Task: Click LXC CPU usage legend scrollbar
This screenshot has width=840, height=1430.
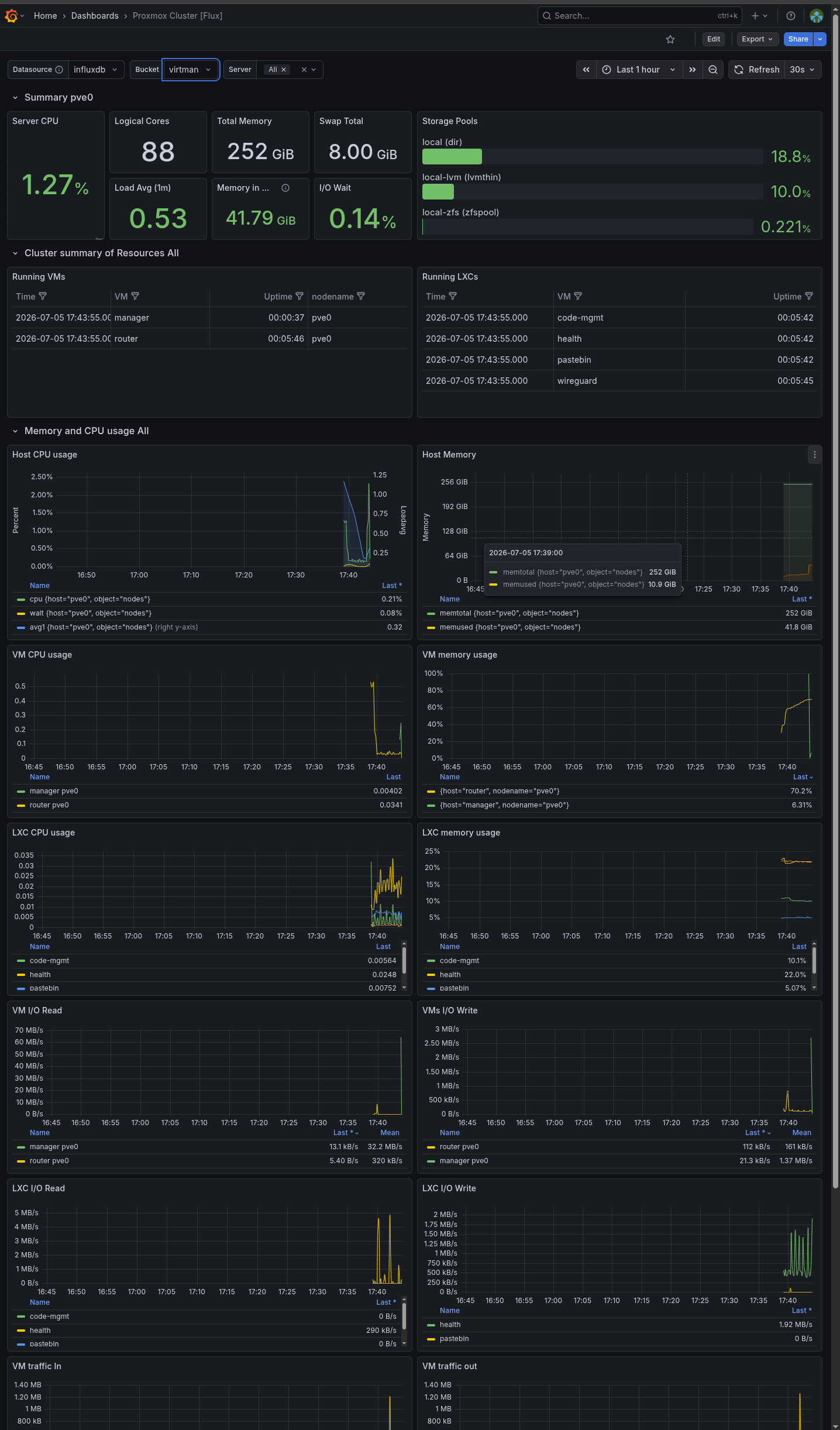Action: click(x=404, y=960)
